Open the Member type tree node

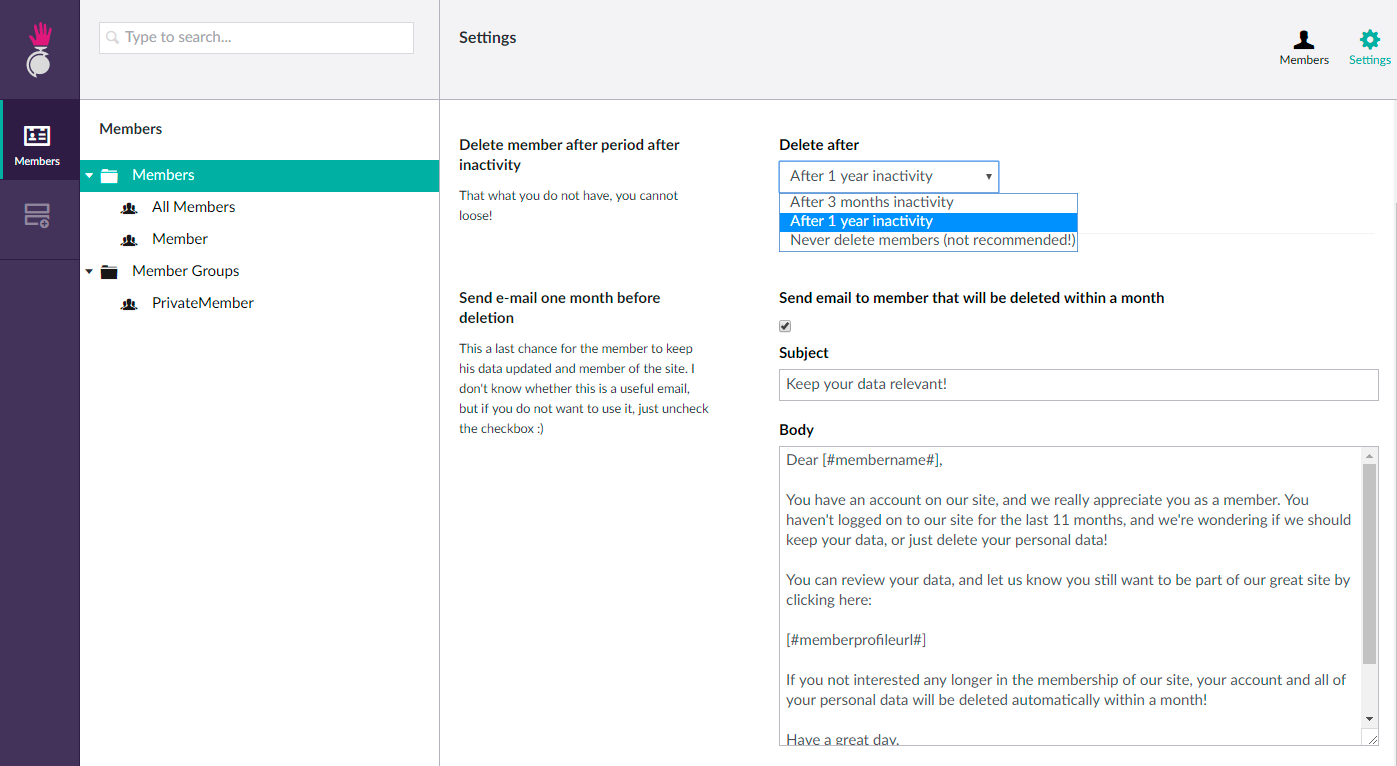(x=180, y=239)
